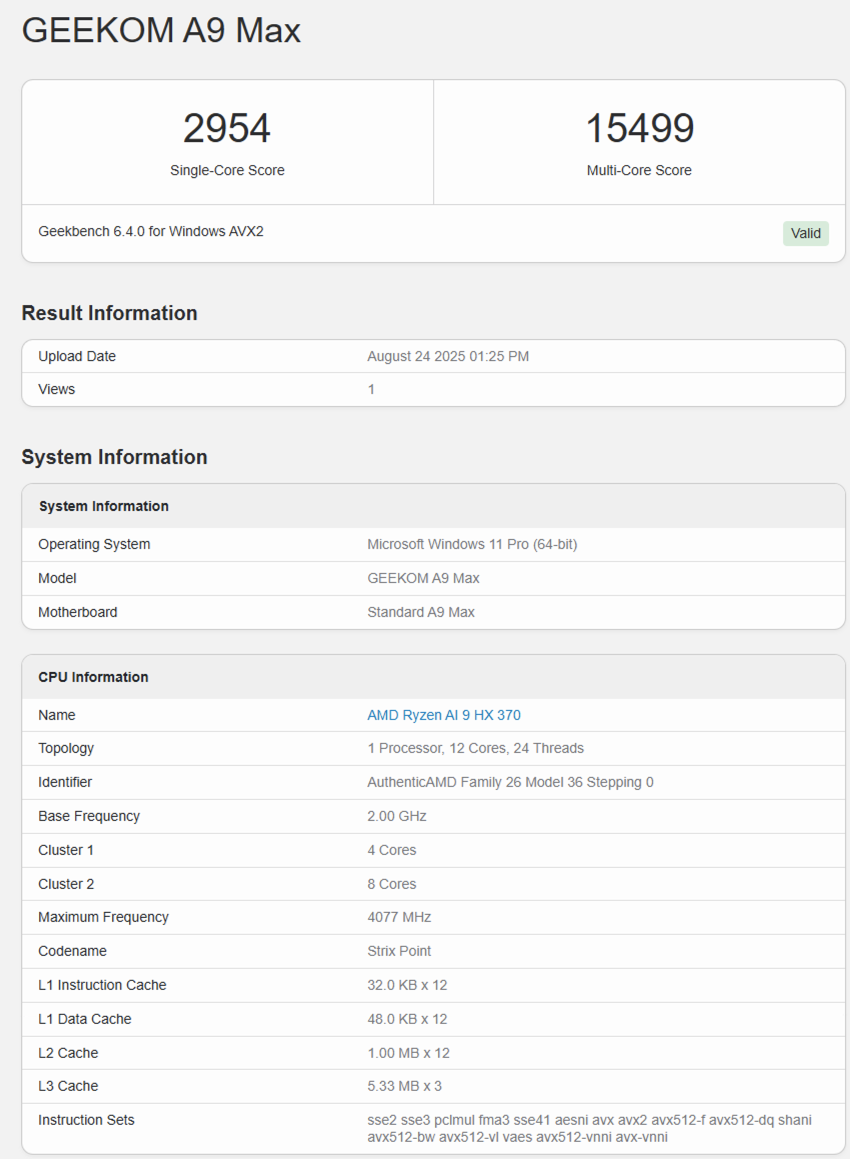The height and width of the screenshot is (1159, 850).
Task: Click the multi-core score value 15499
Action: (x=639, y=128)
